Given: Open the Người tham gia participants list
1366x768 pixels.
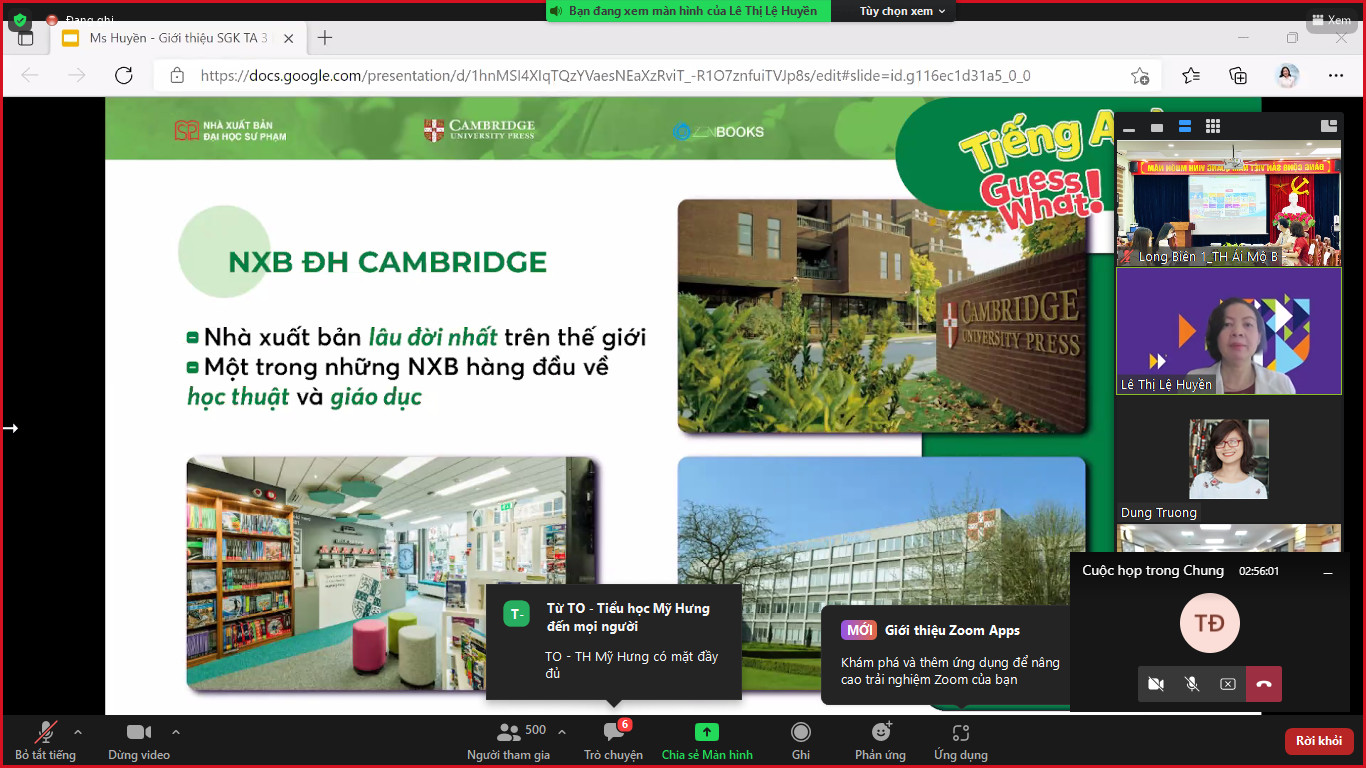Looking at the screenshot, I should pyautogui.click(x=509, y=733).
